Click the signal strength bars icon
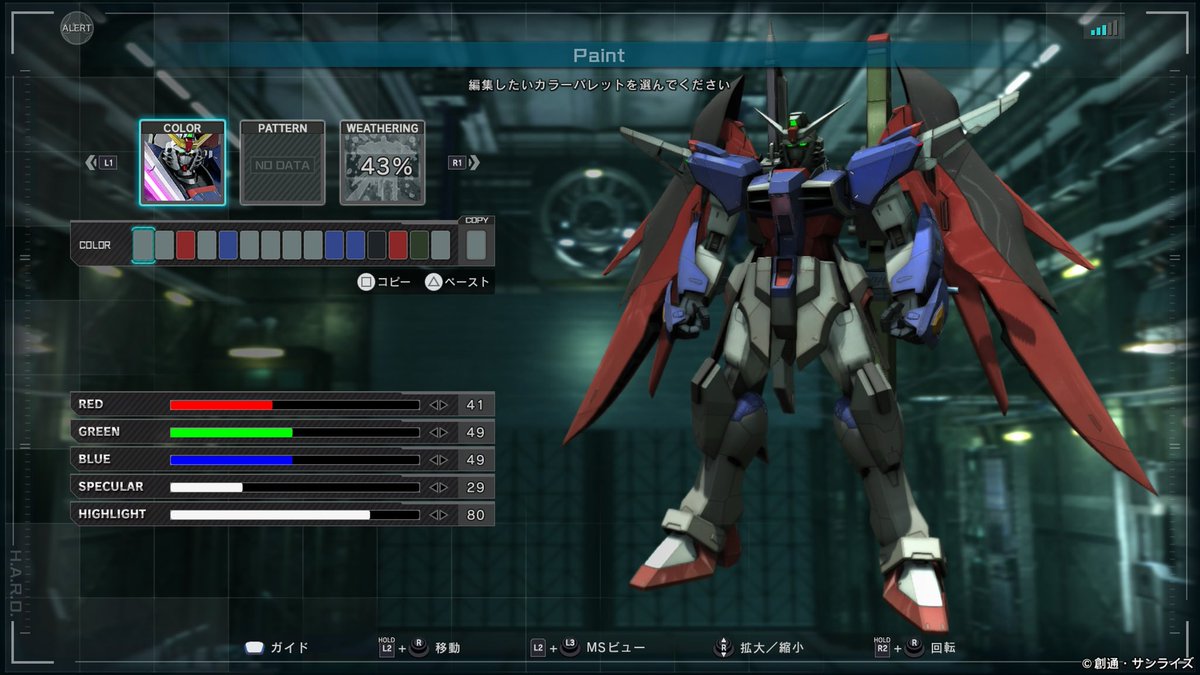 (1104, 27)
